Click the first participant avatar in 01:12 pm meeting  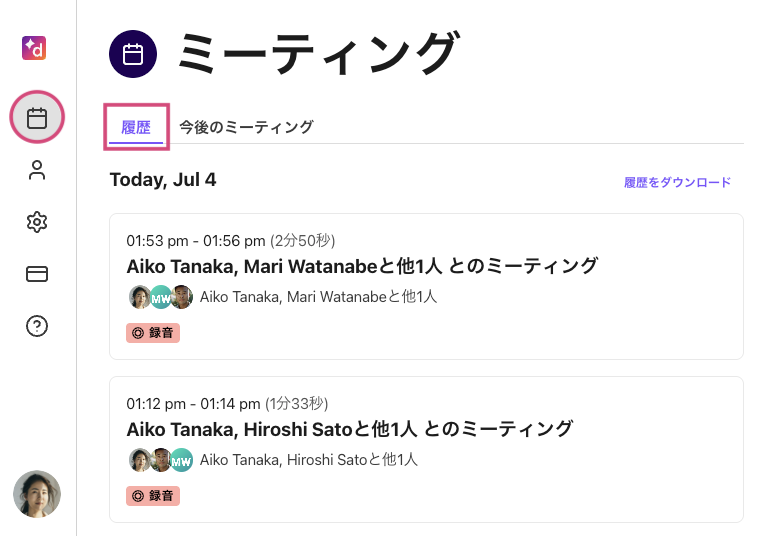140,460
